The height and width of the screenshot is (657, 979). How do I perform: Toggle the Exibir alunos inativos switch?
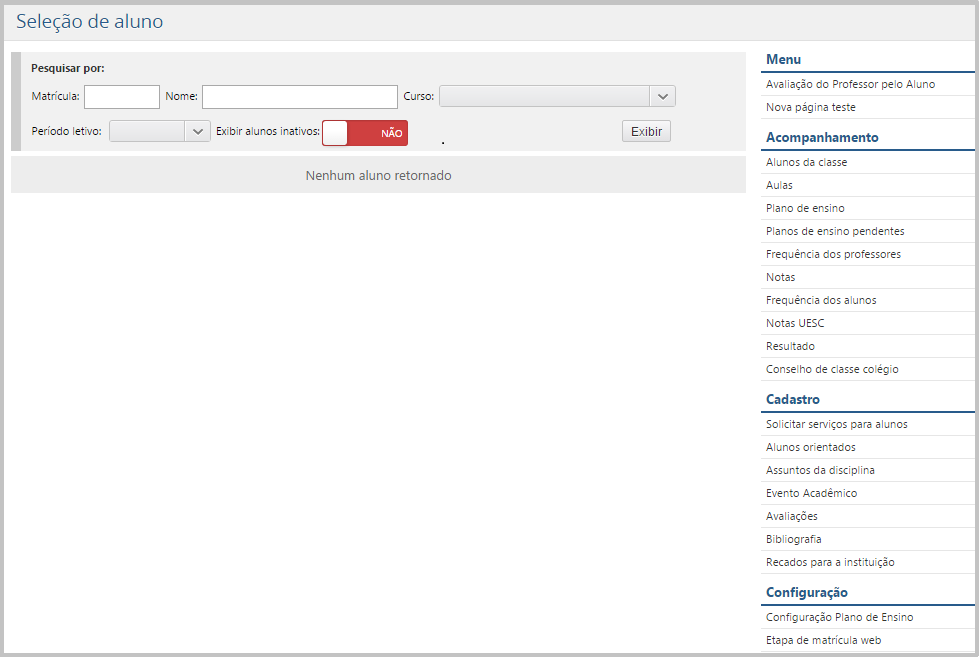pos(365,133)
